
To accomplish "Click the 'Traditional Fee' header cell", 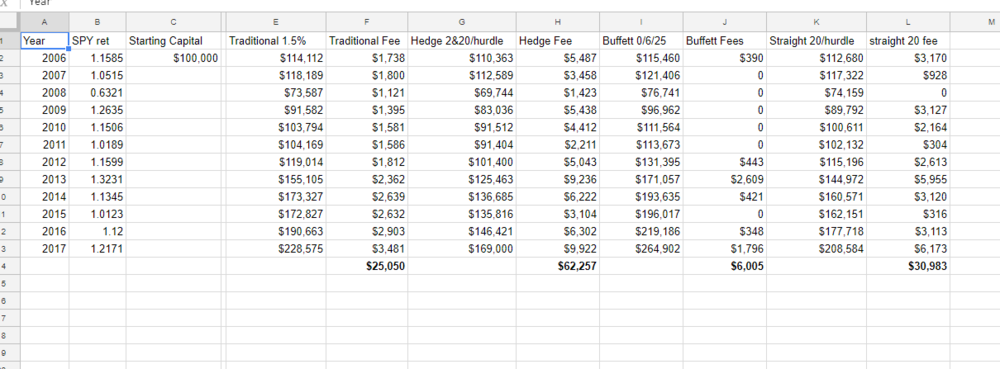I will pyautogui.click(x=367, y=41).
